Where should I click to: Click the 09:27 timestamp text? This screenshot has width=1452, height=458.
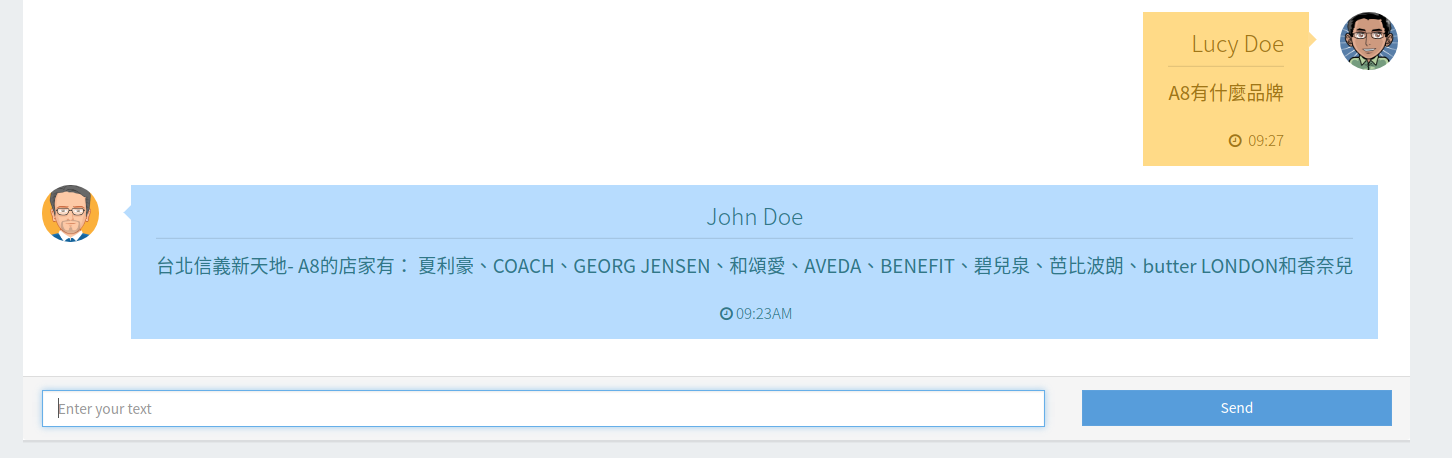1265,141
